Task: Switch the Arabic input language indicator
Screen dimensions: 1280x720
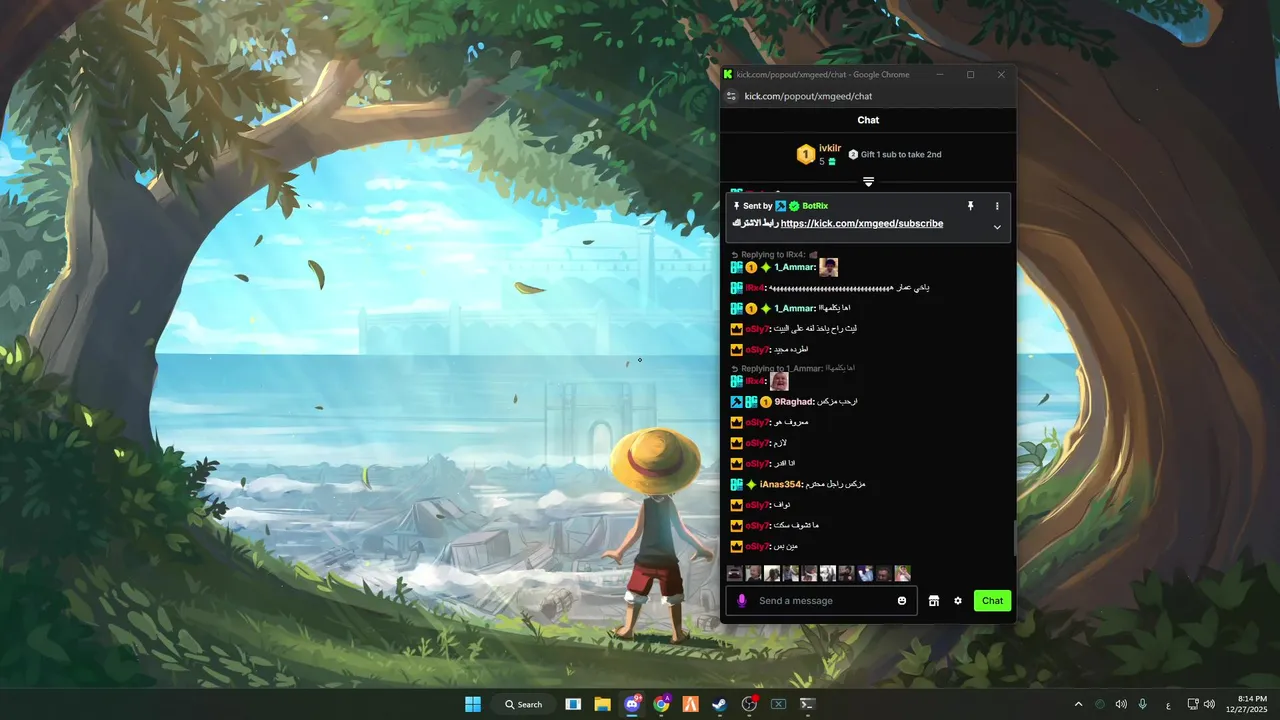Action: (1168, 705)
